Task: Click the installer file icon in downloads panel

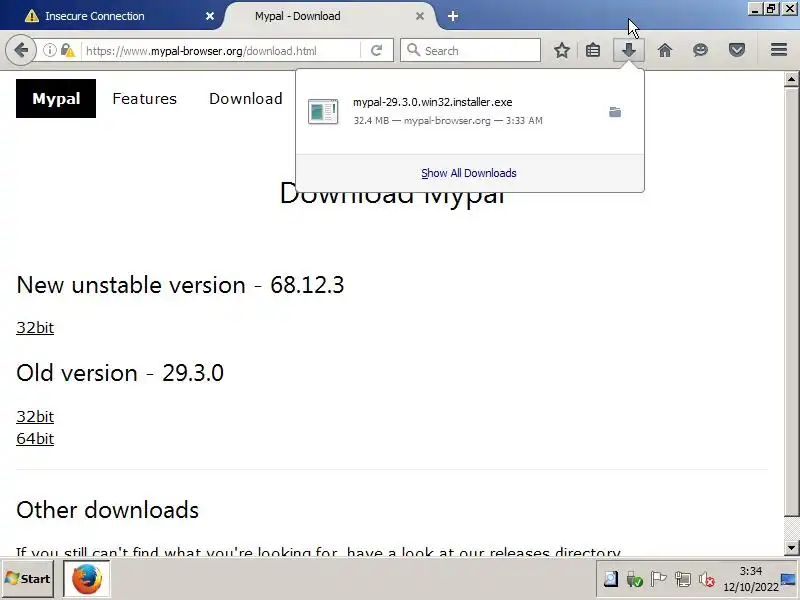Action: 323,111
